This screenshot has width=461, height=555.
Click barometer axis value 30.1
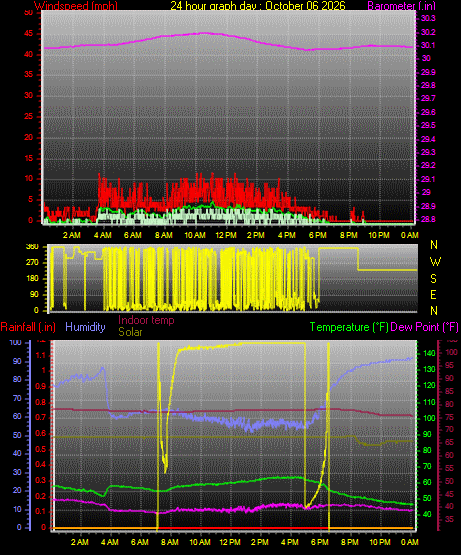click(x=428, y=45)
